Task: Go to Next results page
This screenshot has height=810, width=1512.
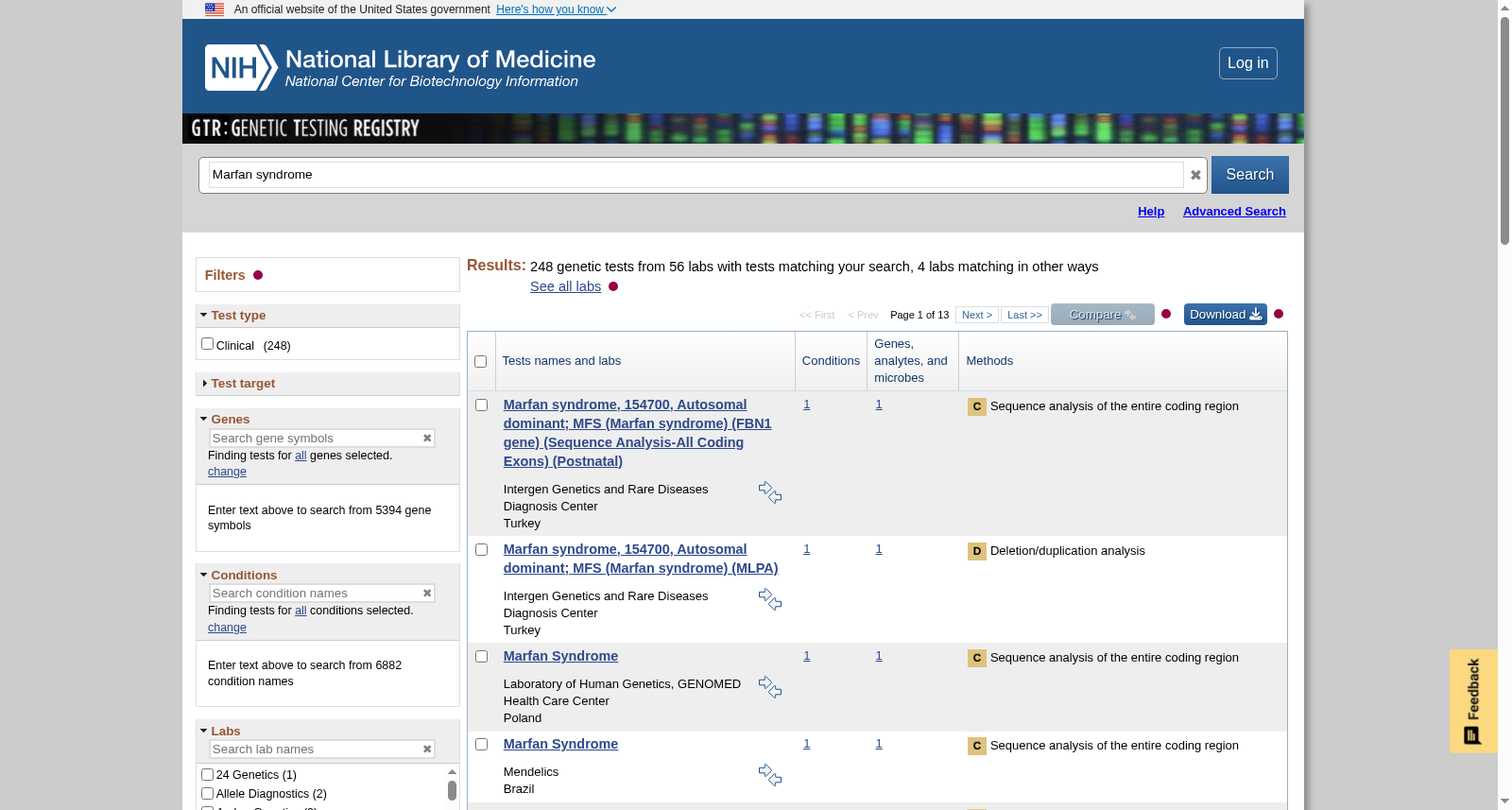Action: coord(977,315)
